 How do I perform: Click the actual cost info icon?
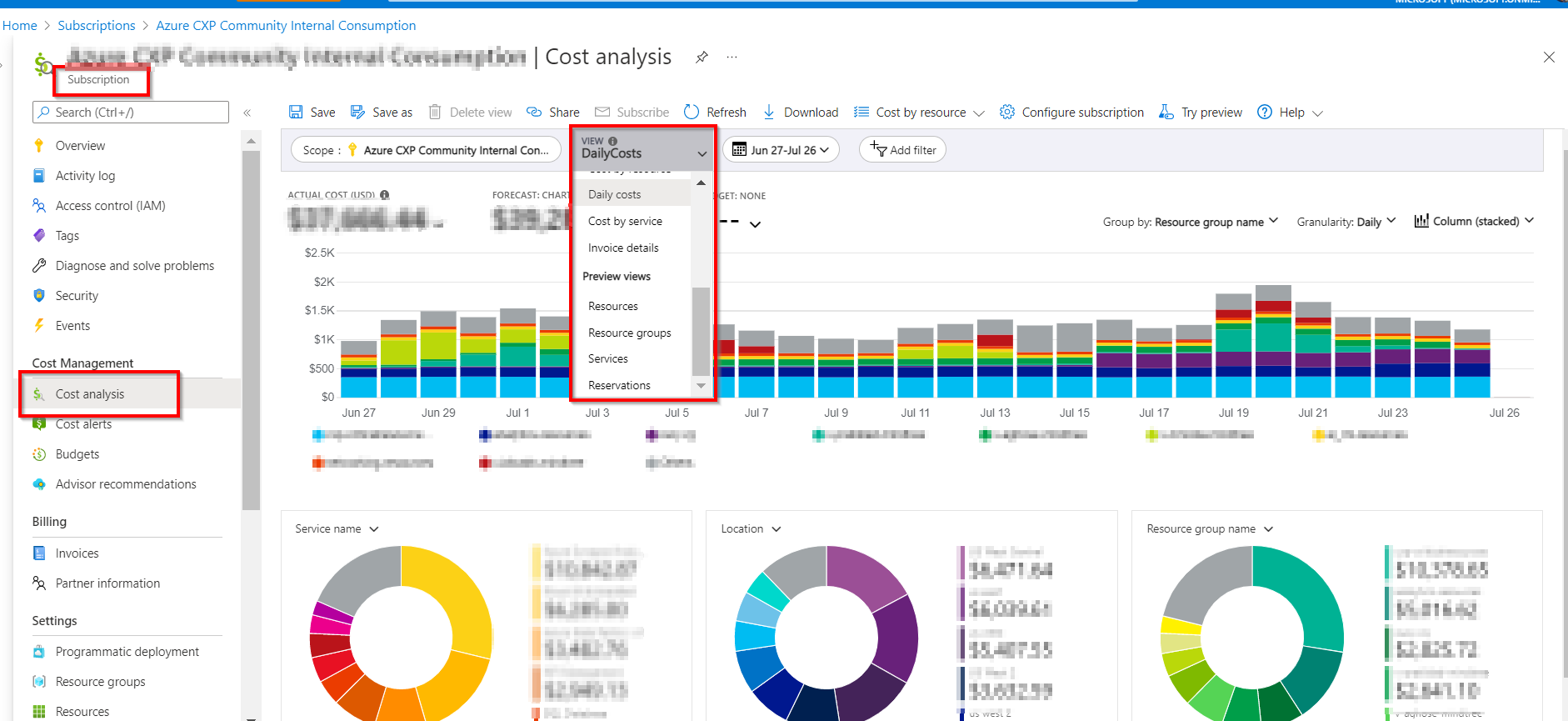[384, 195]
